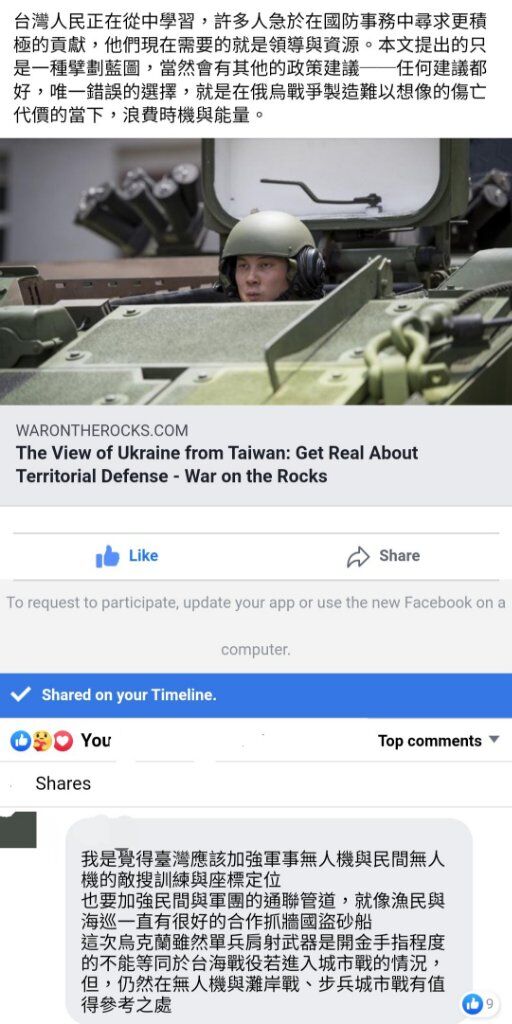Click the post's Chinese description text
This screenshot has height=1024, width=512.
click(250, 69)
